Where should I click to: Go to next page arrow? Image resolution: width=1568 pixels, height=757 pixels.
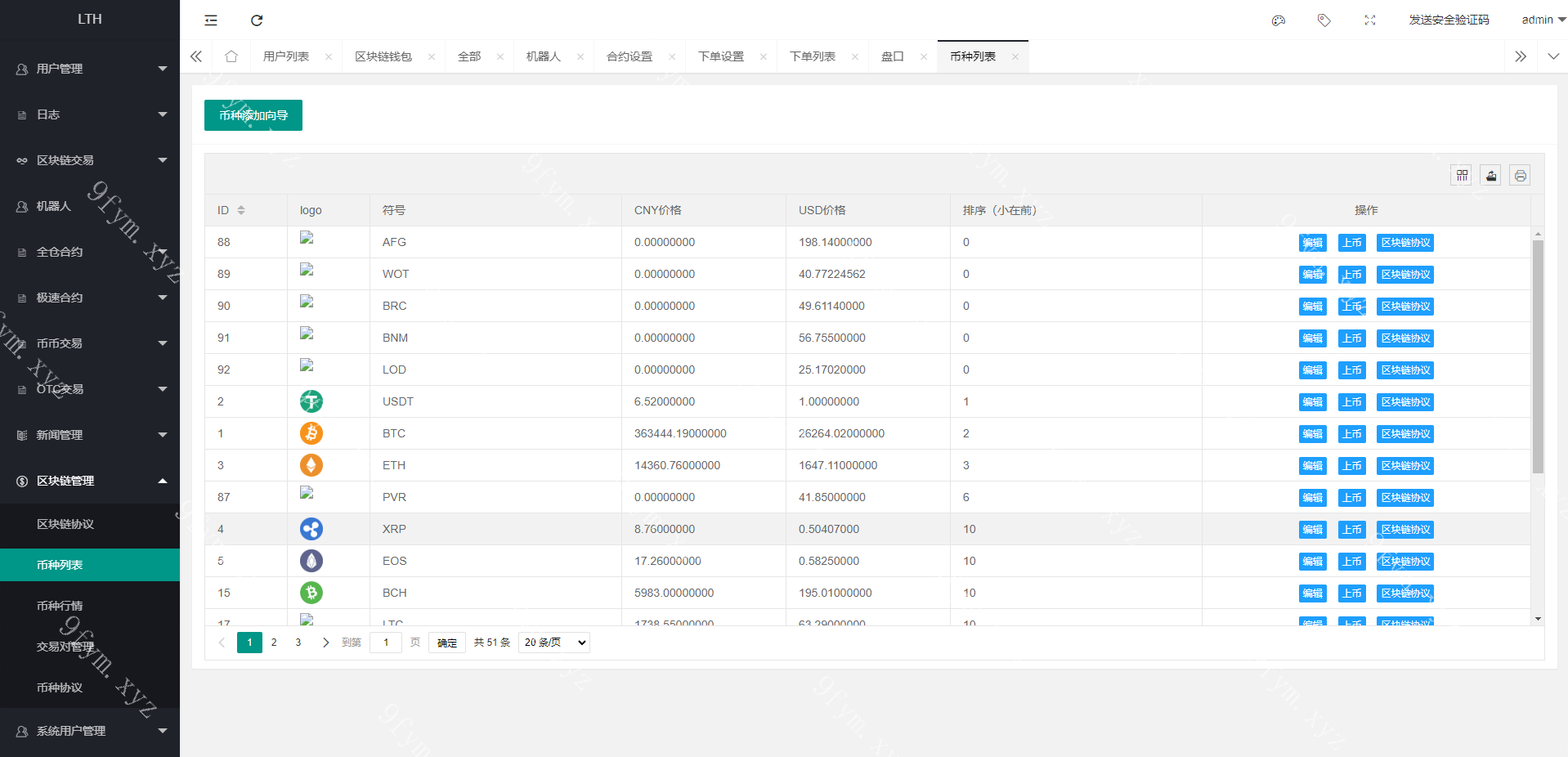pyautogui.click(x=325, y=643)
